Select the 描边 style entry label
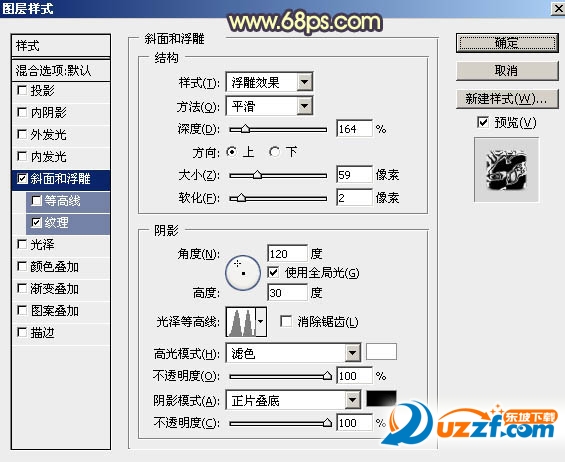This screenshot has width=565, height=462. (43, 333)
